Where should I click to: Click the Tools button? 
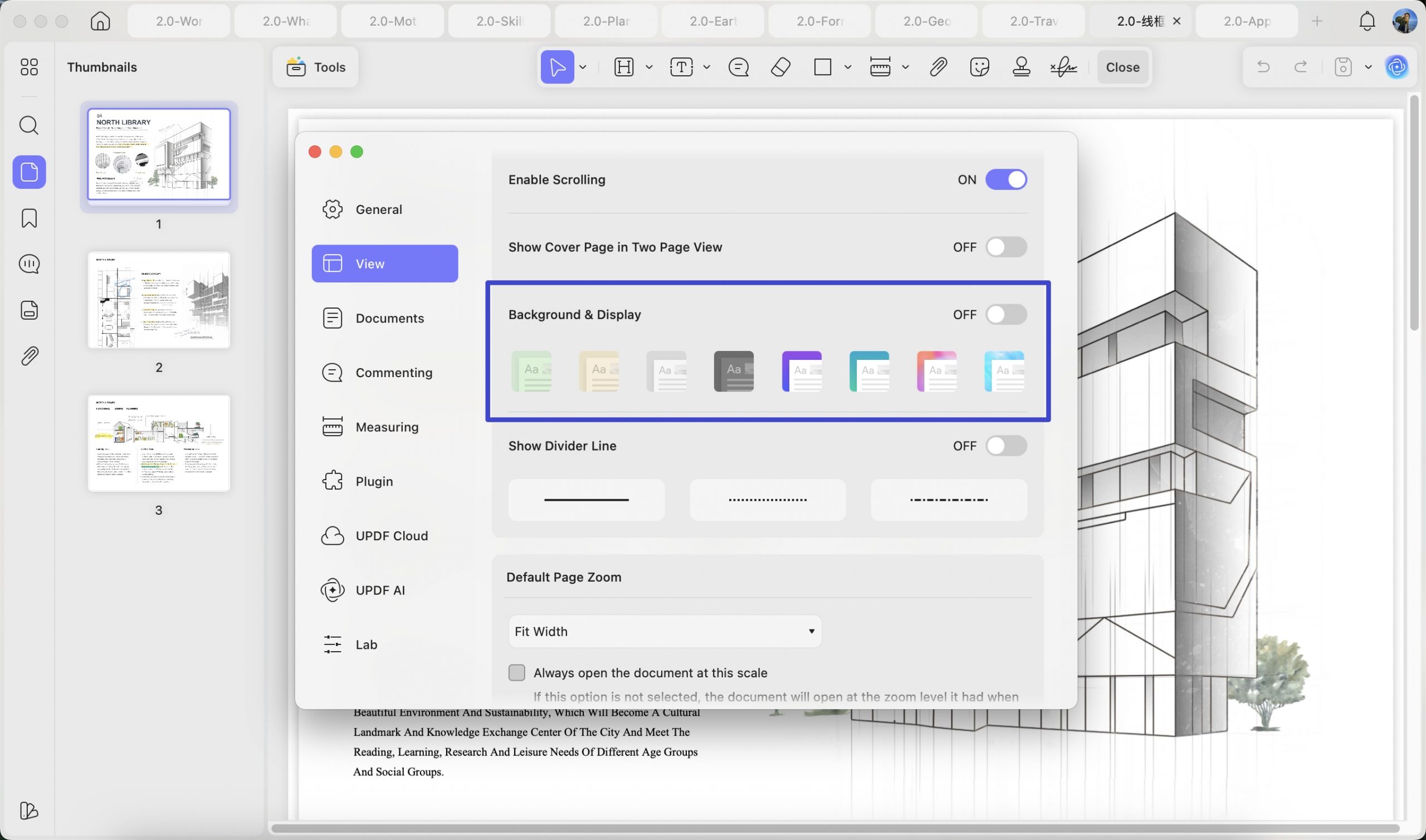coord(316,67)
